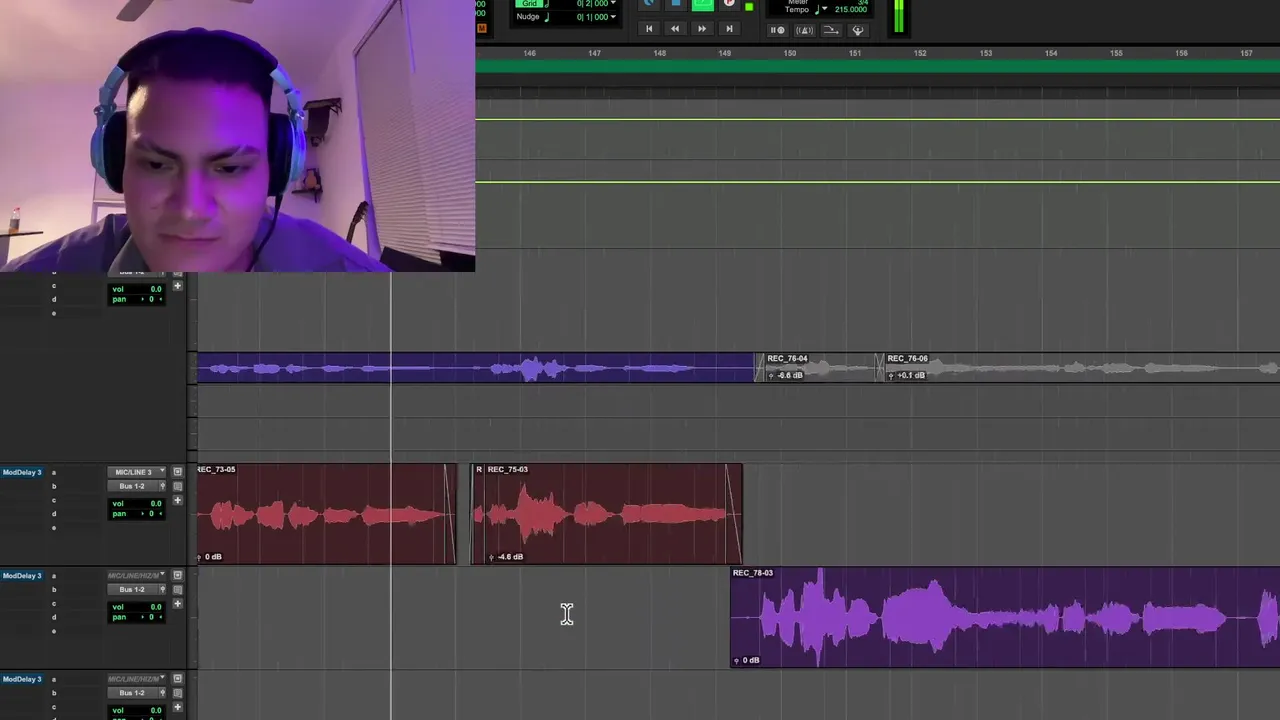Click fade-out at end of REC_75-03
Screen dimensions: 1280x720
(733, 514)
